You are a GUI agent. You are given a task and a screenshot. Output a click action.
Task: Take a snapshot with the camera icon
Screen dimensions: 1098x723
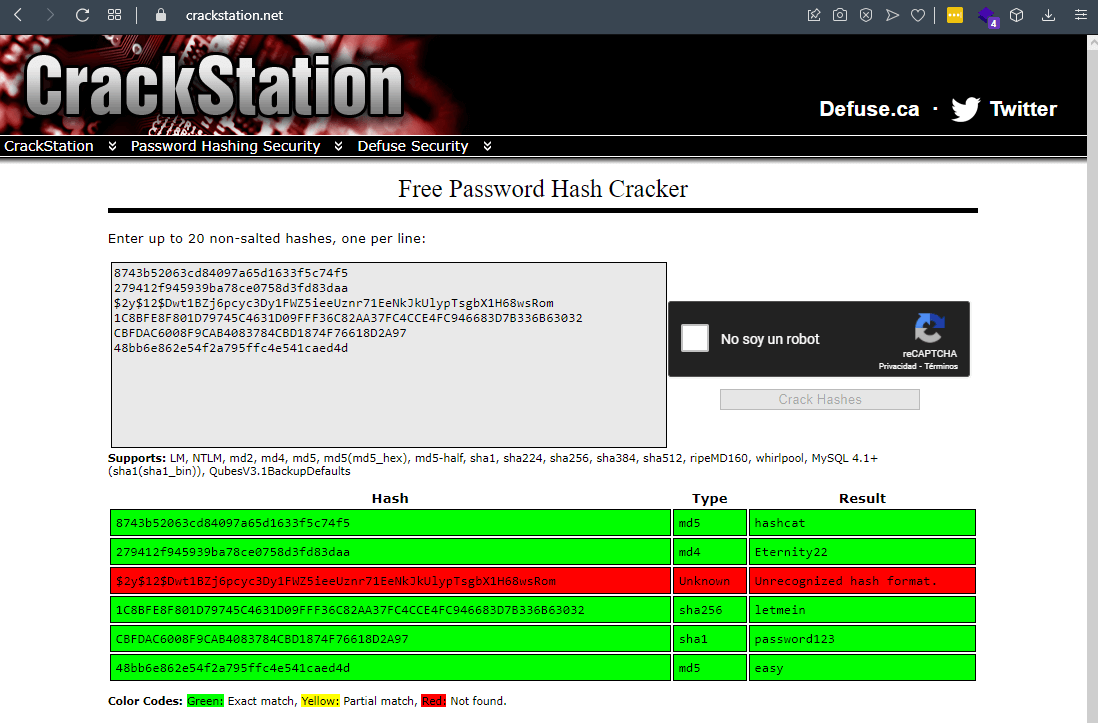click(840, 15)
